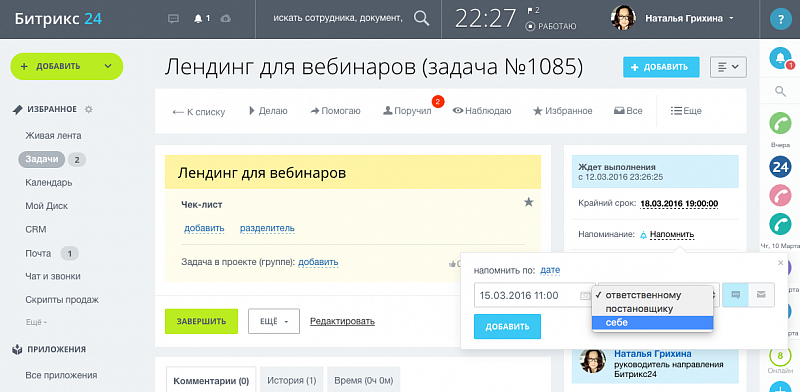
Task: Open green phone call labeled Вчера
Action: [780, 124]
